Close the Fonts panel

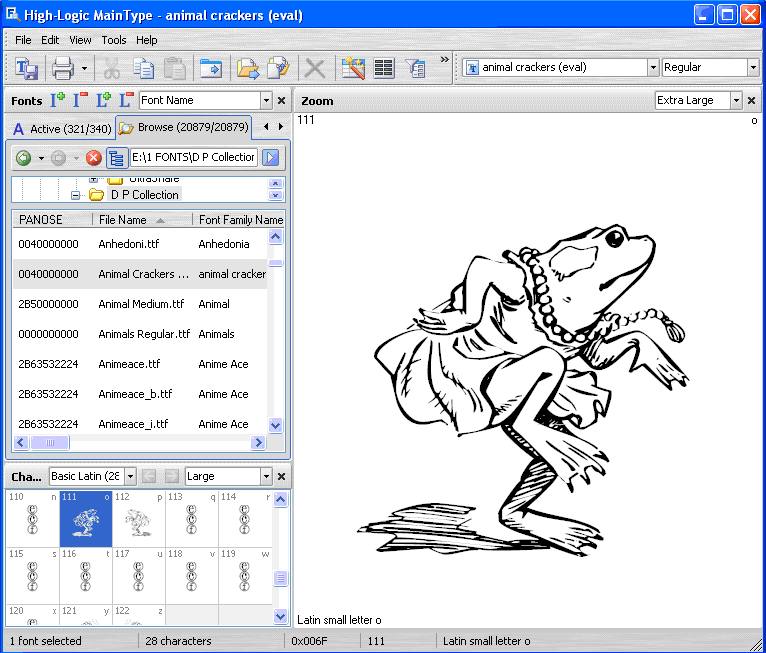(281, 101)
